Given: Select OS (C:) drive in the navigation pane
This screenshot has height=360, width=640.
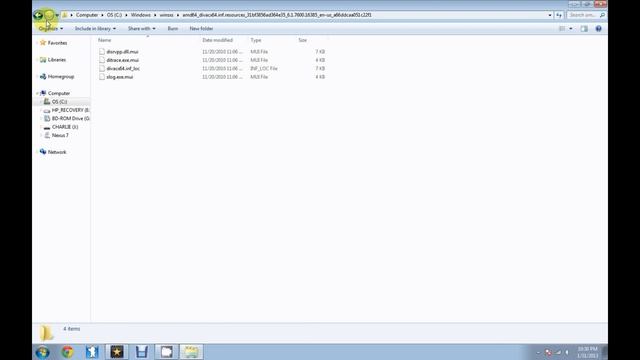Looking at the screenshot, I should point(59,102).
